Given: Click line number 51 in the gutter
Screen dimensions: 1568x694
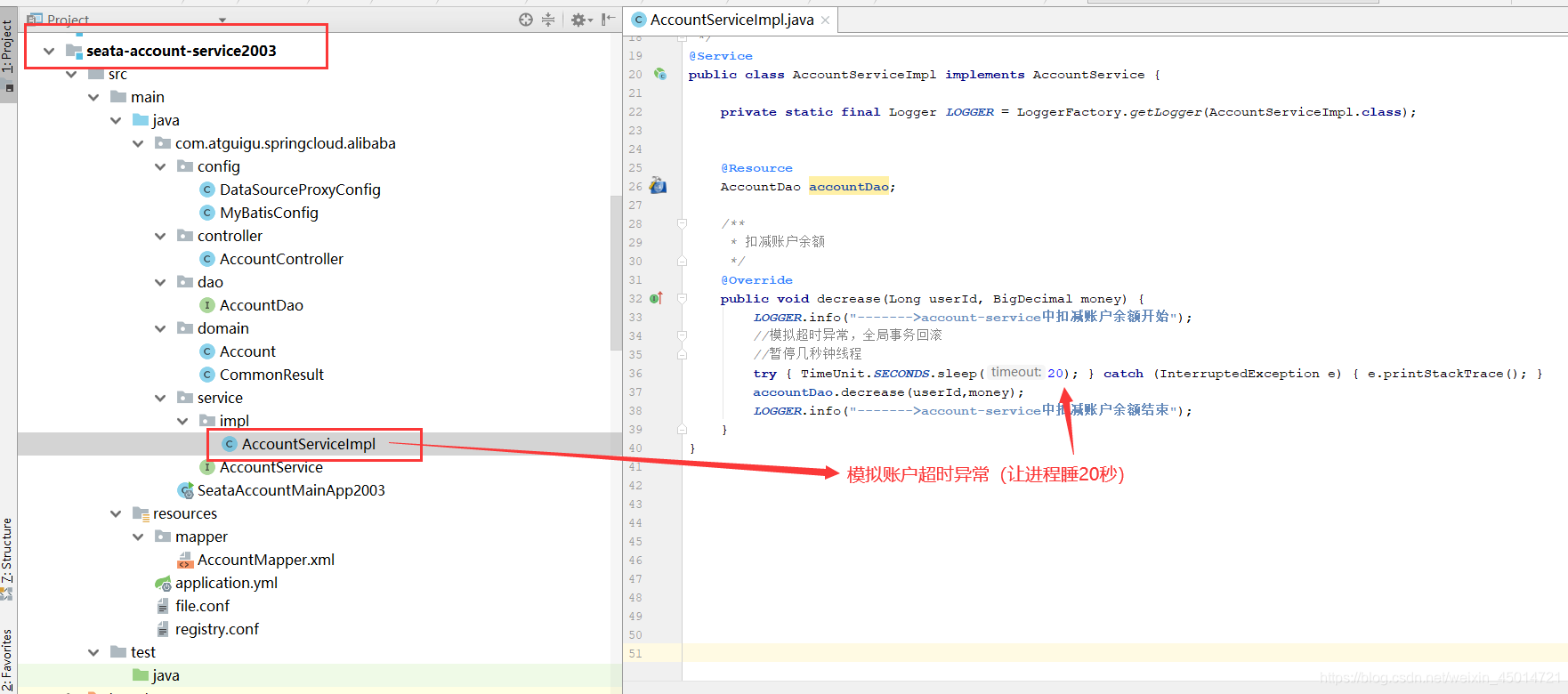Looking at the screenshot, I should (635, 653).
